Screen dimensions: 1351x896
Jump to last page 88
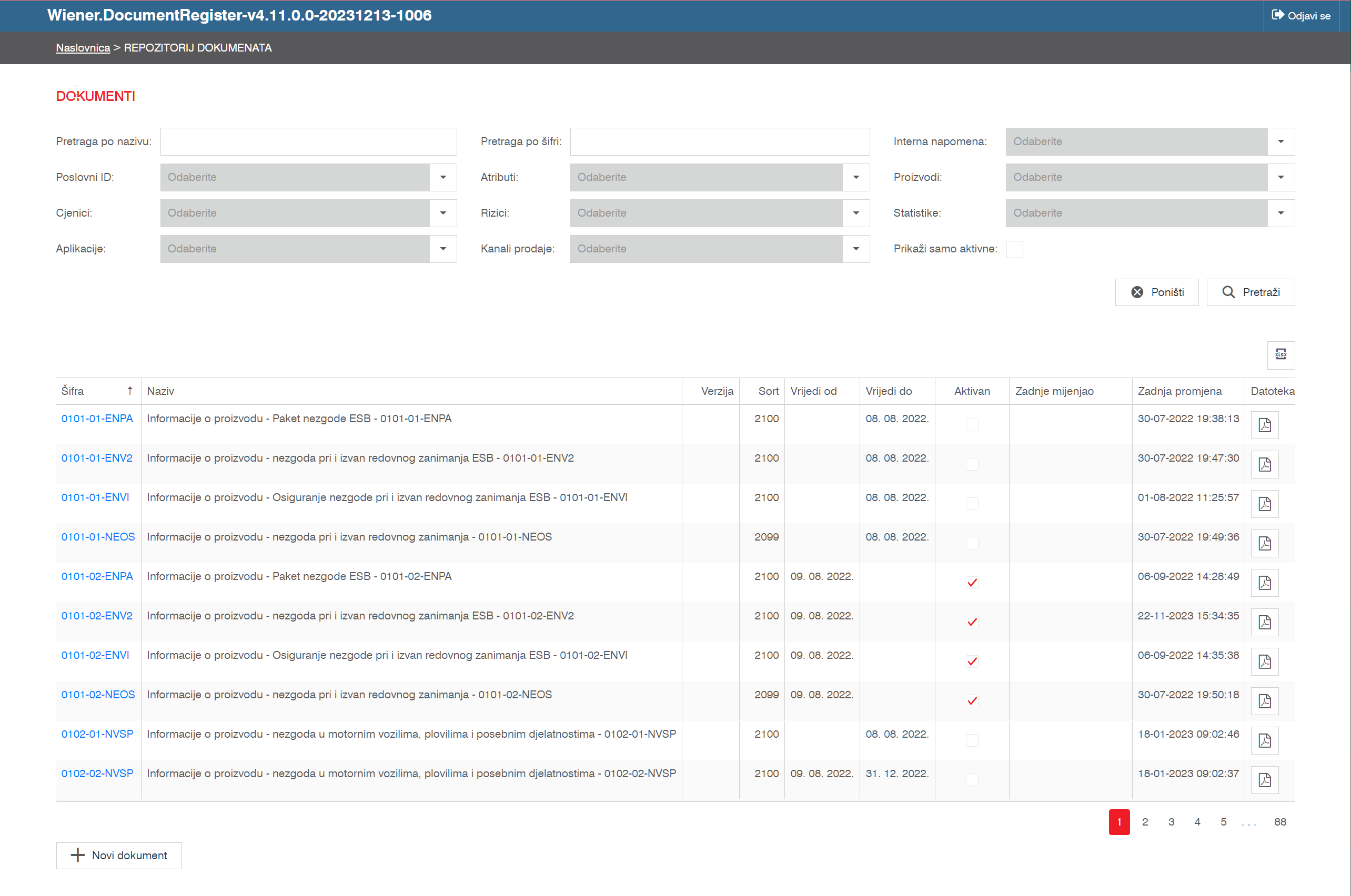[x=1280, y=822]
